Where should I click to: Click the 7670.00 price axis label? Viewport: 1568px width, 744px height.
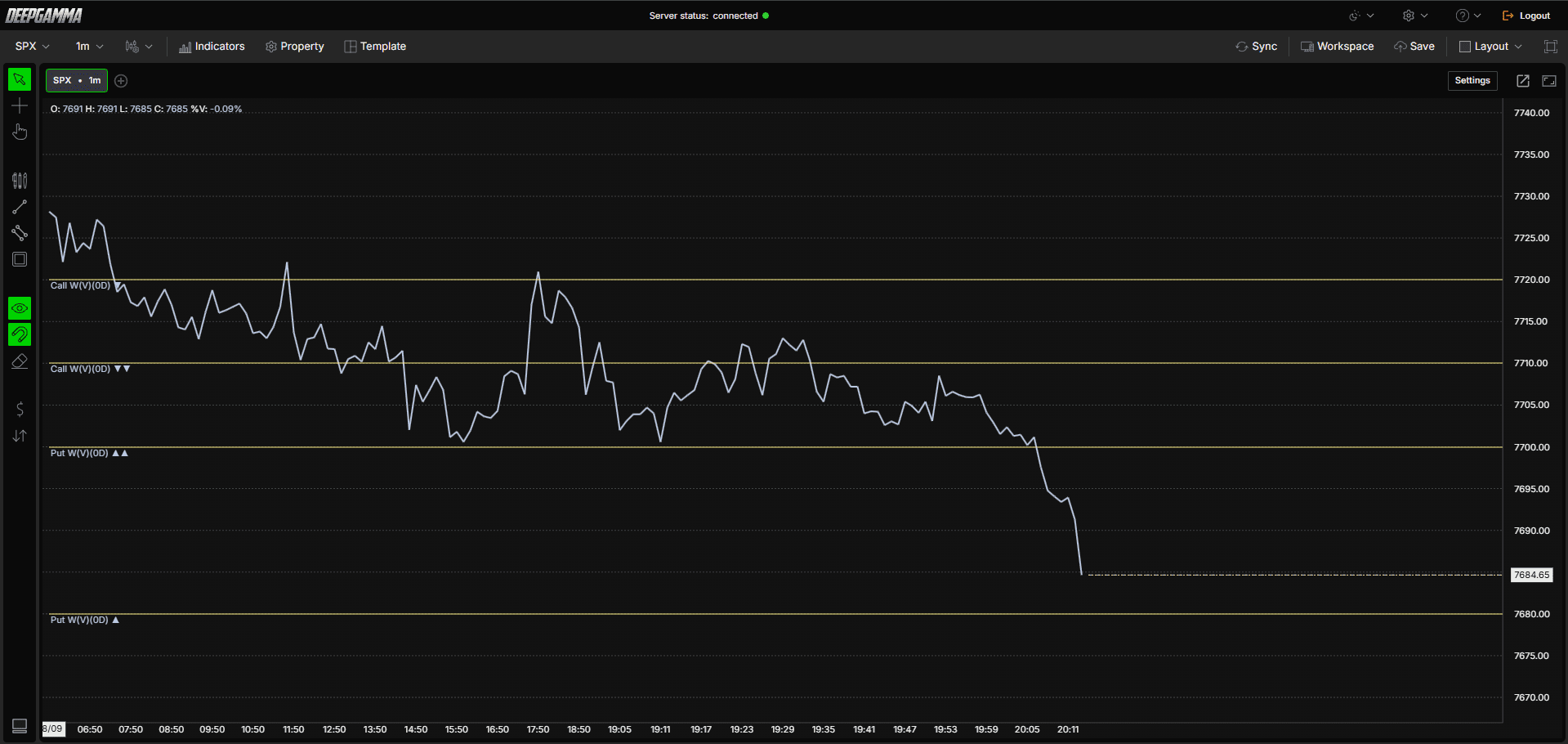[1531, 697]
